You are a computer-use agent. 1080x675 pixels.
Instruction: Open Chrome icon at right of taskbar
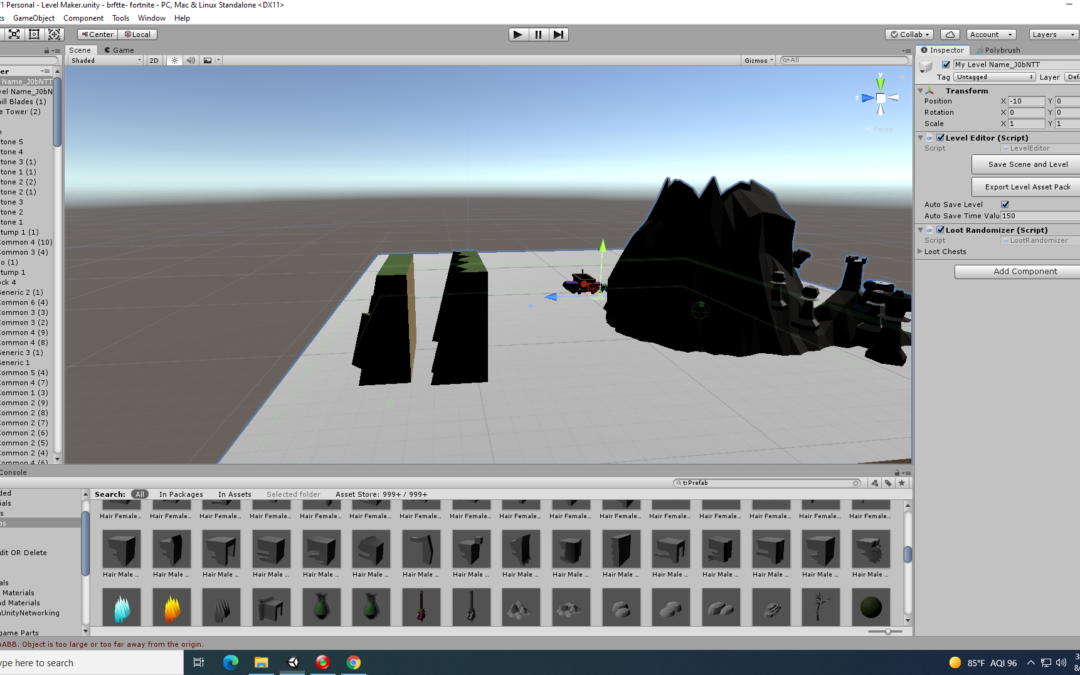coord(353,663)
